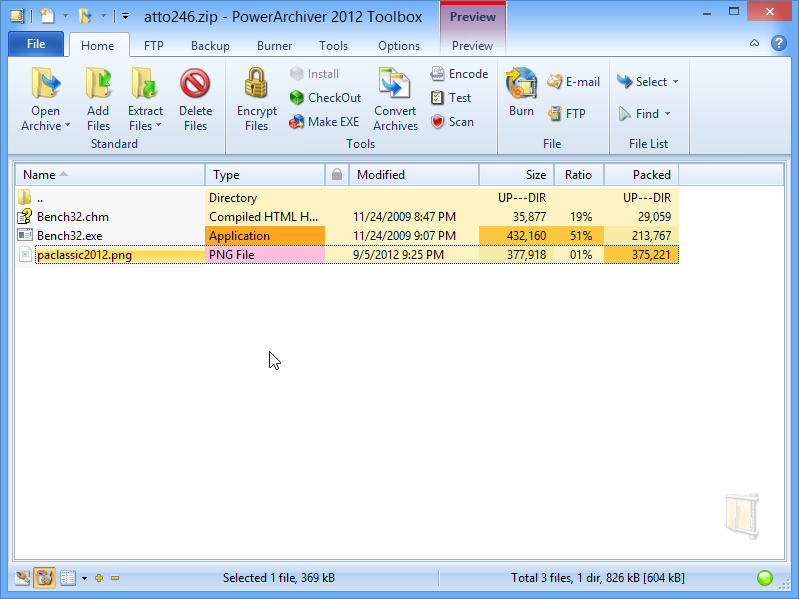799x599 pixels.
Task: Click the E-mail tool
Action: pyautogui.click(x=573, y=81)
